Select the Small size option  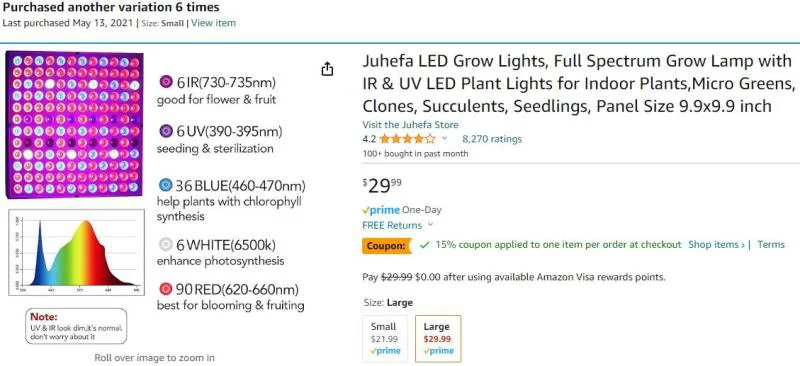385,338
